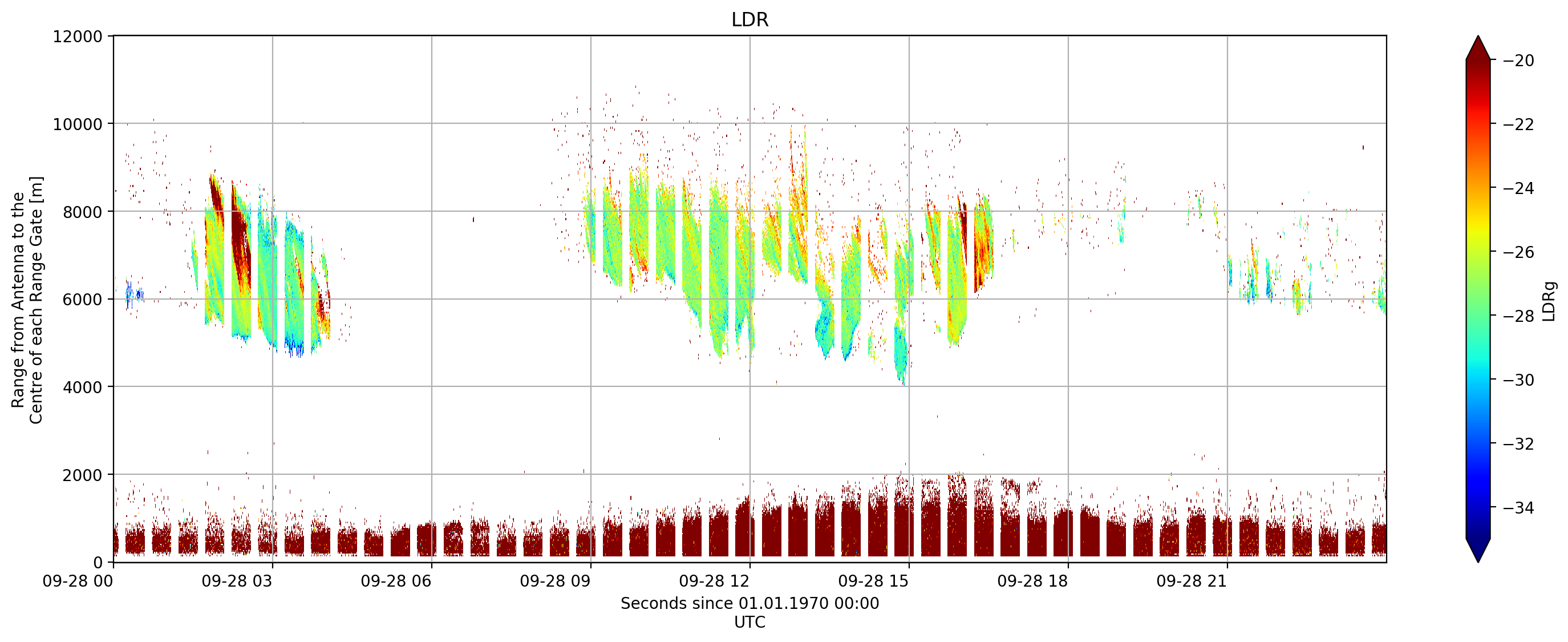Click the x-axis tick 09-28 09

point(555,581)
